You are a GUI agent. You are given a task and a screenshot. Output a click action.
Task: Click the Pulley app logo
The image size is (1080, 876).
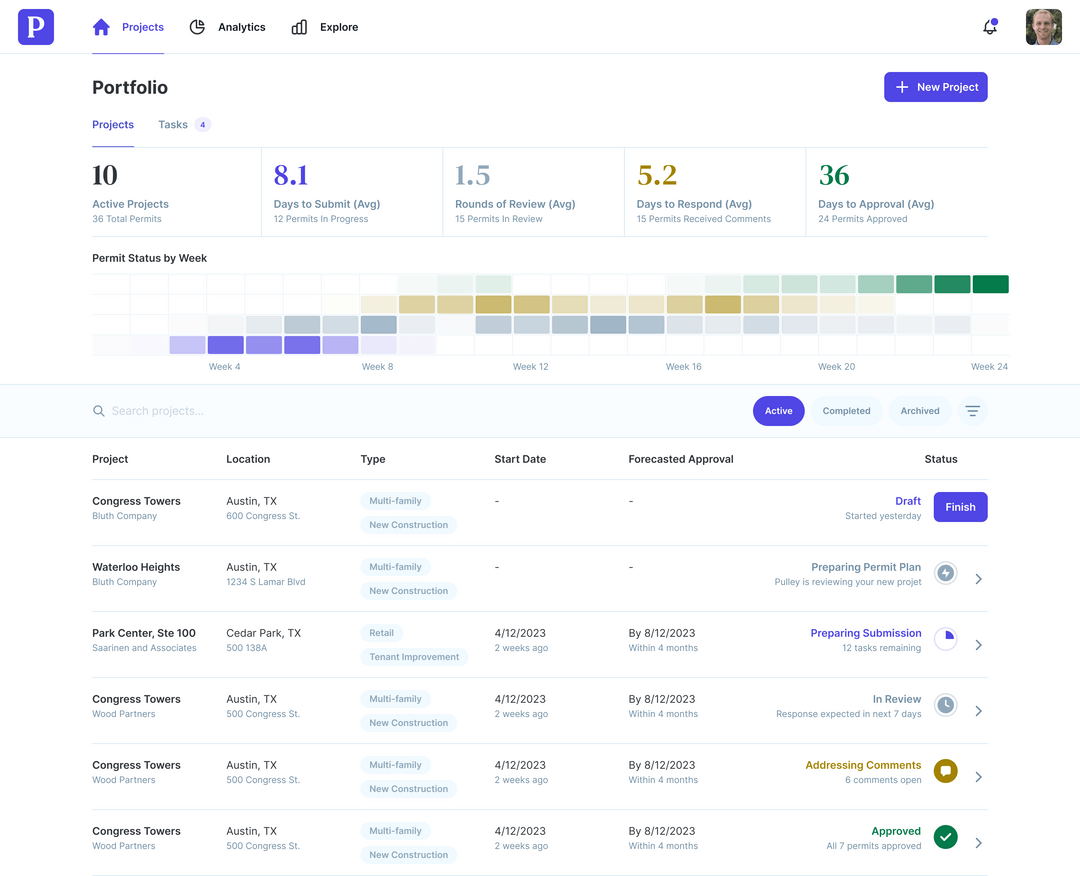(x=35, y=27)
